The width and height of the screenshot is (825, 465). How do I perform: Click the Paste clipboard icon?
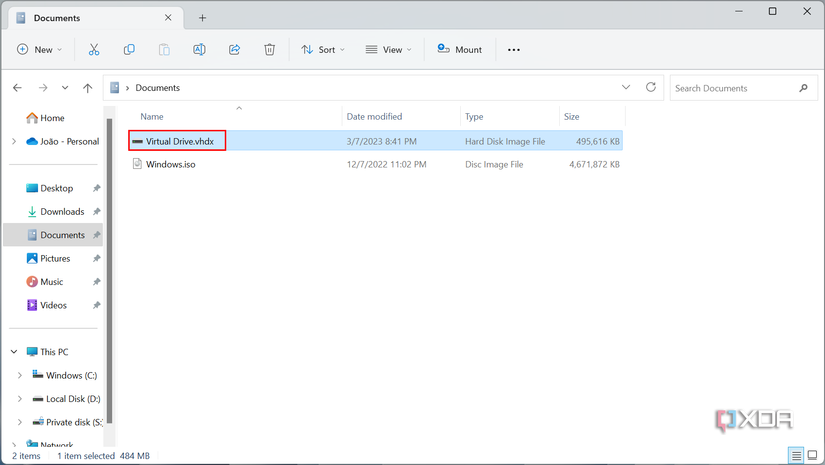pos(164,49)
